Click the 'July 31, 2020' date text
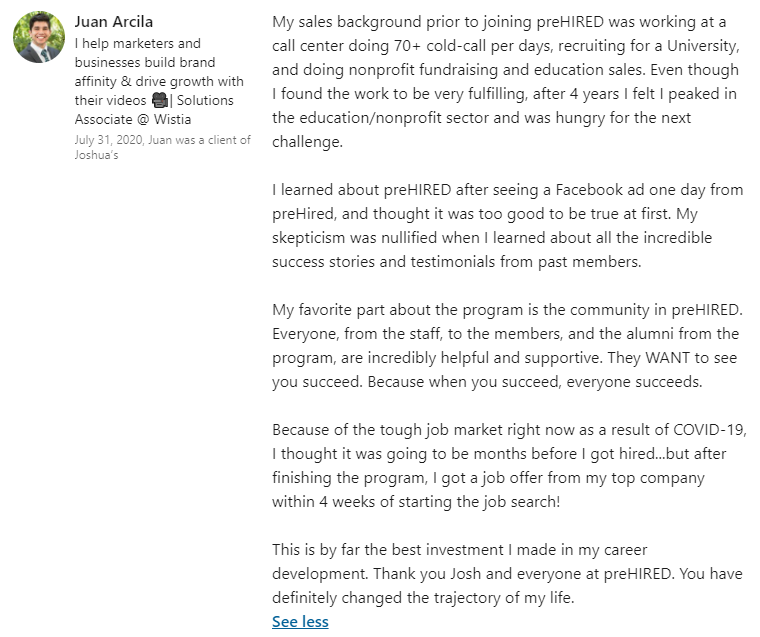Image resolution: width=760 pixels, height=637 pixels. pos(108,140)
